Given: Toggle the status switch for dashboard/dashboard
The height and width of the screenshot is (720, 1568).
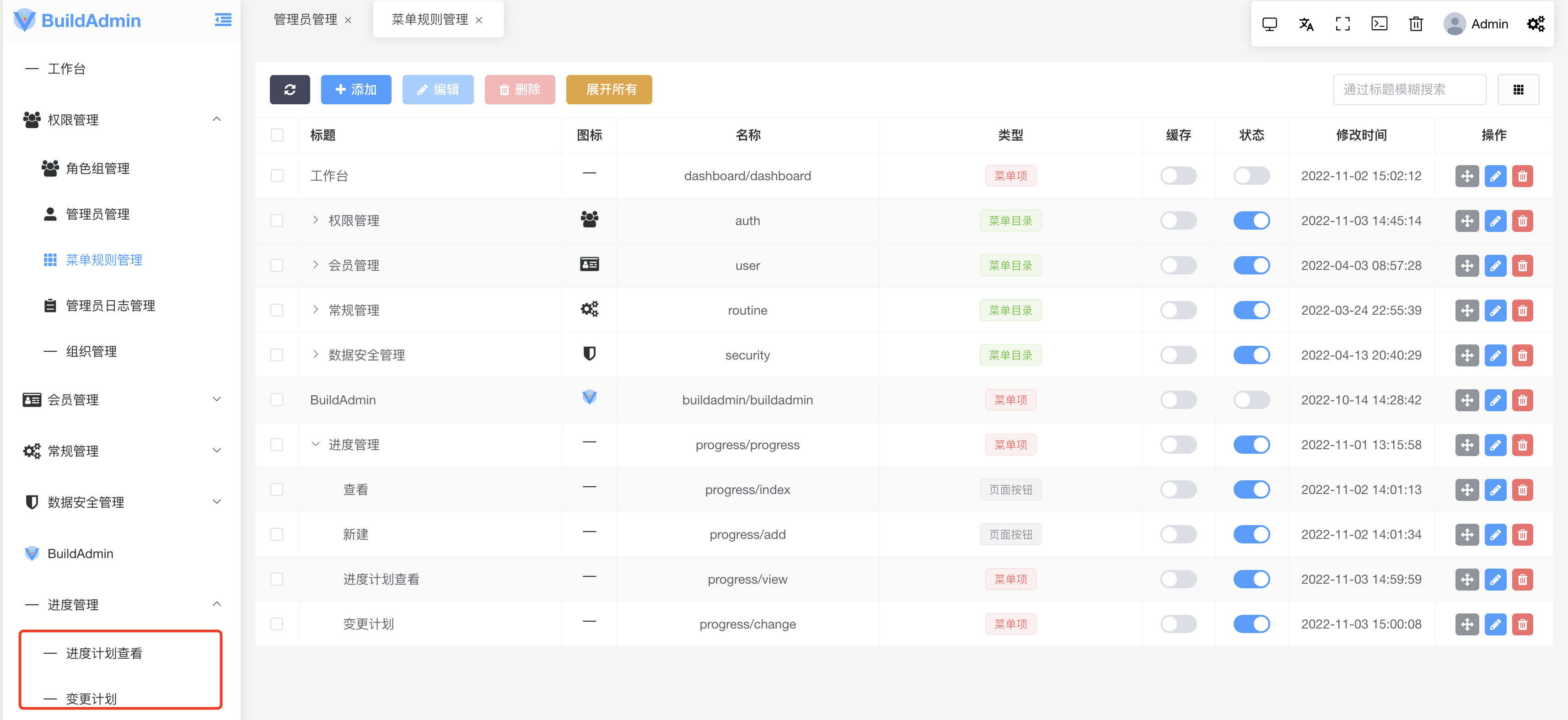Looking at the screenshot, I should [1251, 176].
